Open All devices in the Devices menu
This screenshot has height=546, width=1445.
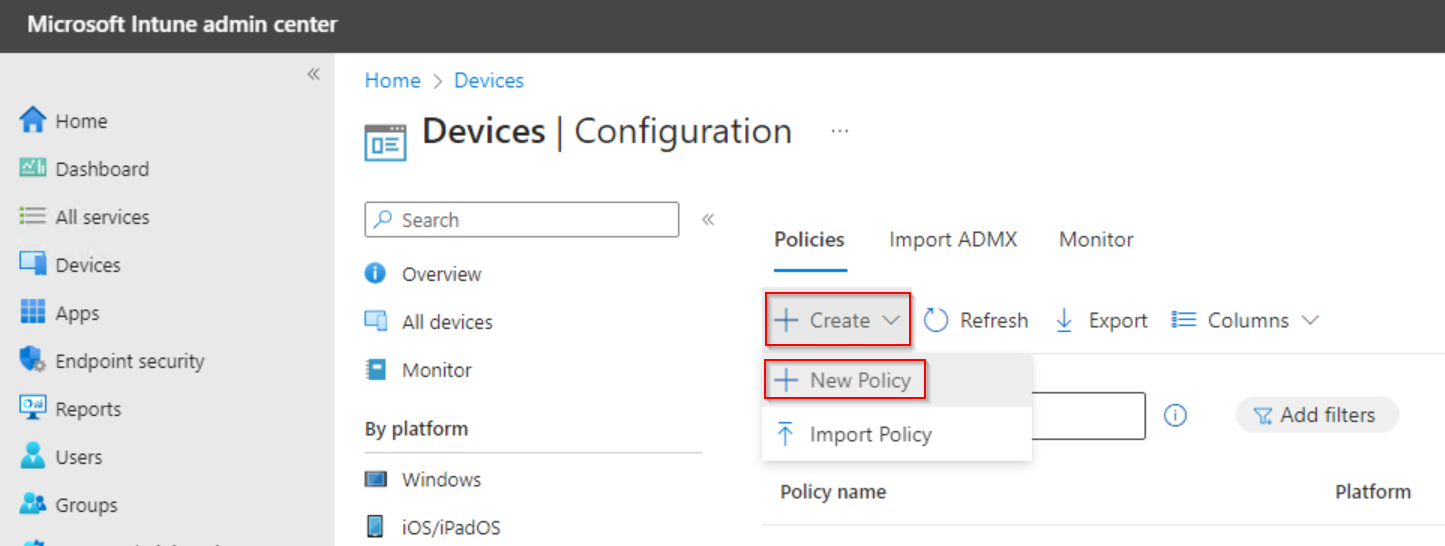pyautogui.click(x=429, y=322)
